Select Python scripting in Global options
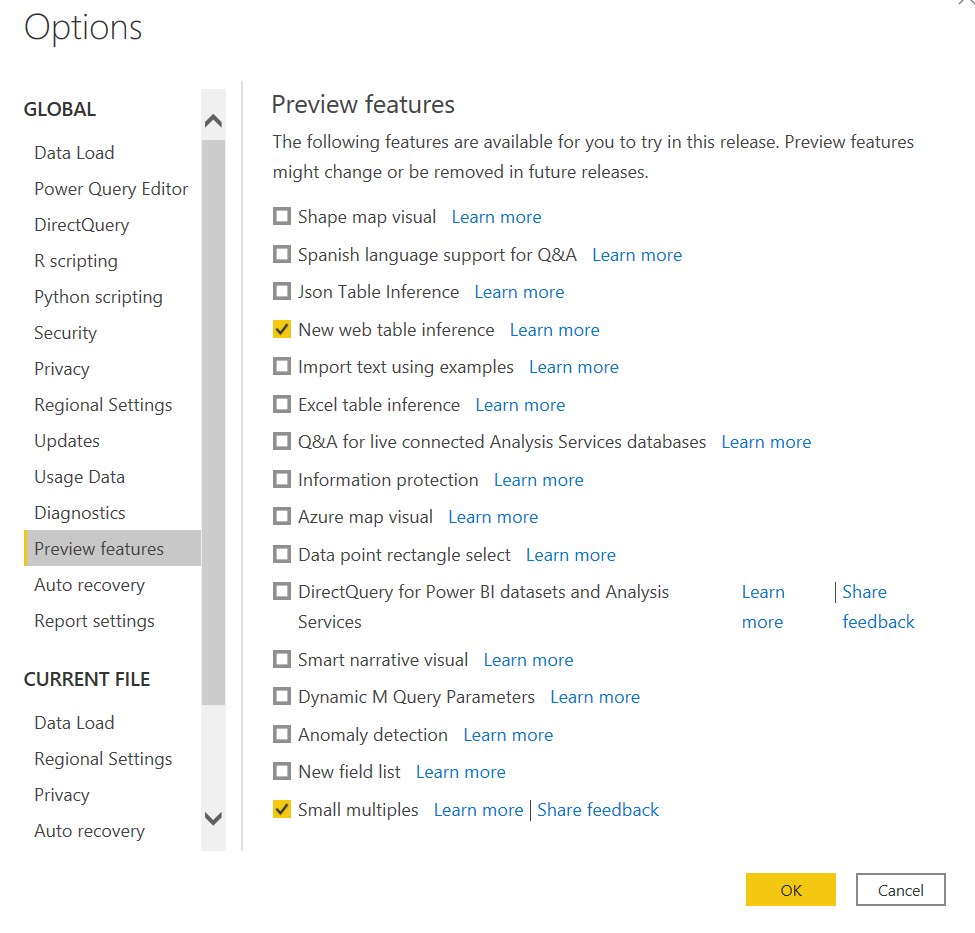Screen dimensions: 975x933 tap(98, 297)
